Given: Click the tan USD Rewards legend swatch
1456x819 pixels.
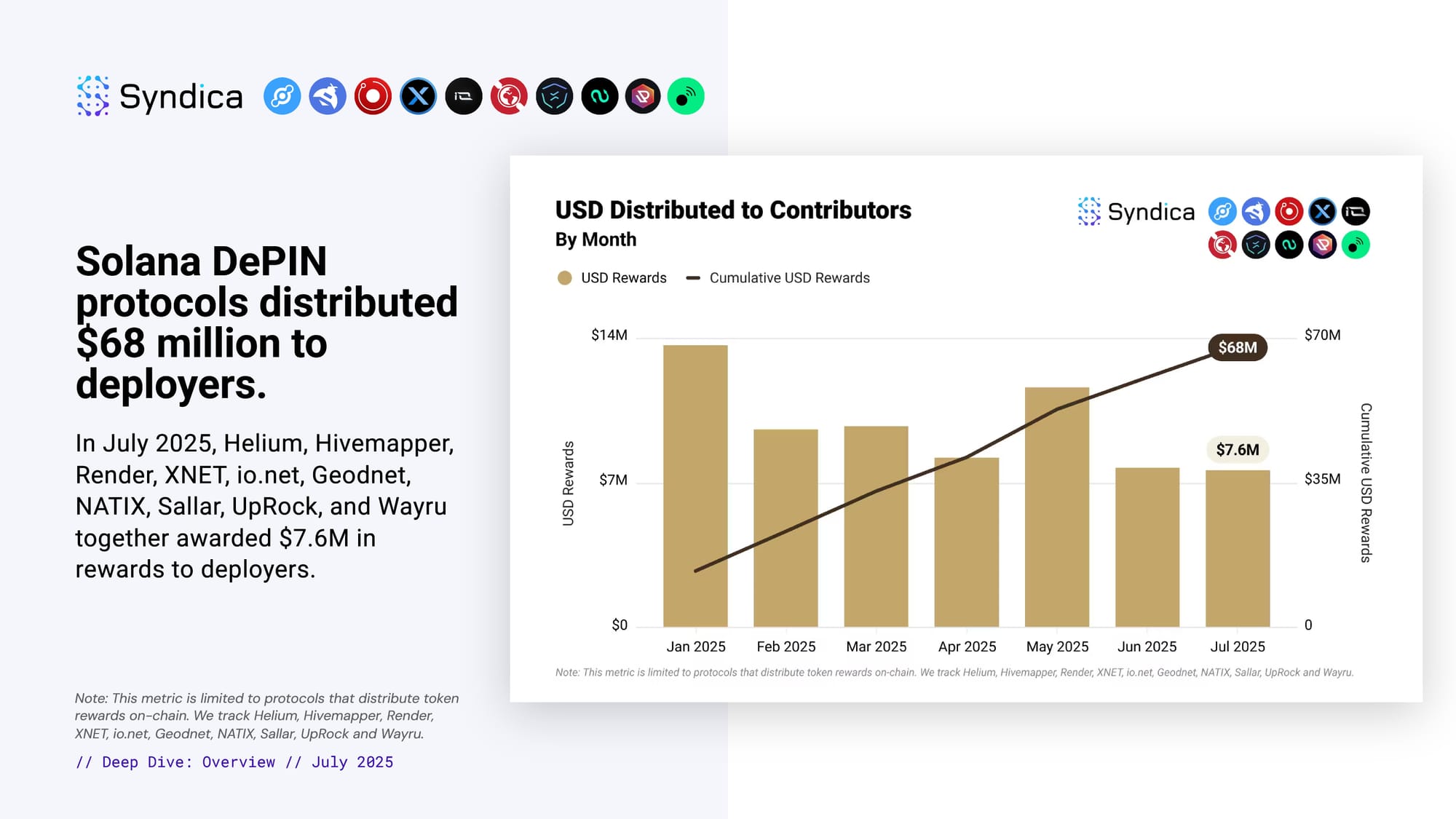Looking at the screenshot, I should pos(564,278).
